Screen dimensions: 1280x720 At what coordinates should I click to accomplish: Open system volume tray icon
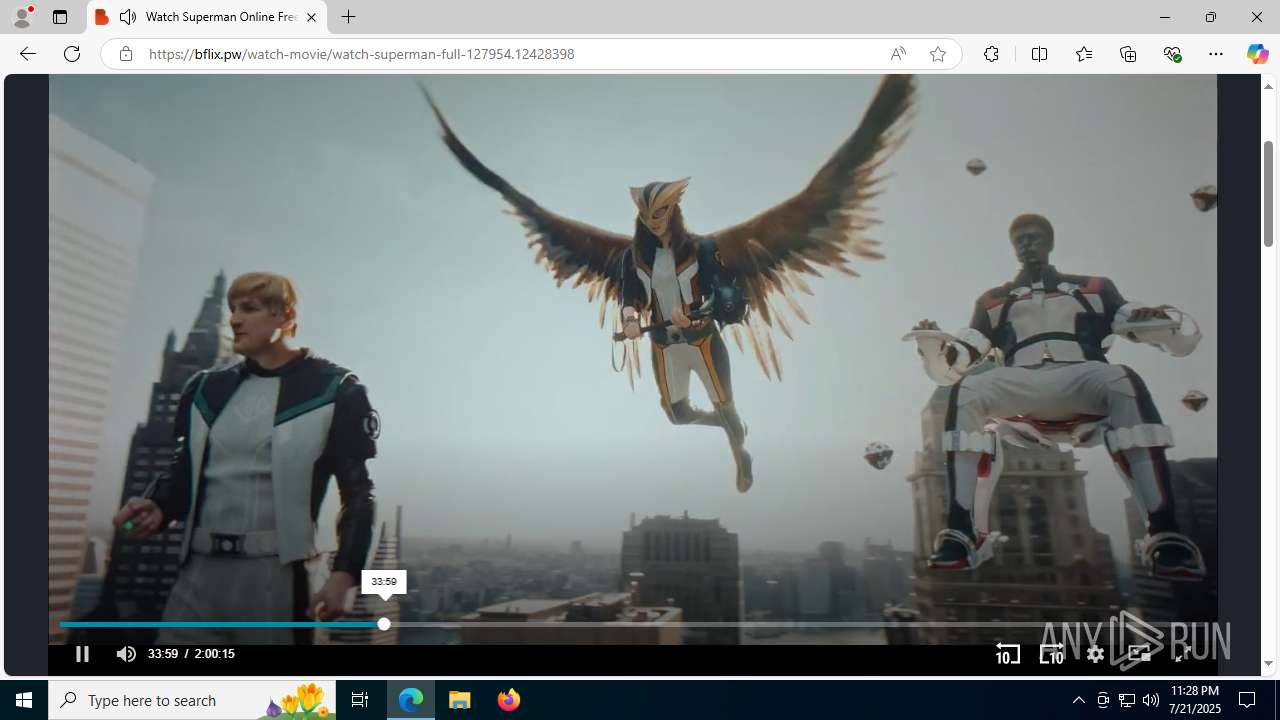click(1151, 700)
